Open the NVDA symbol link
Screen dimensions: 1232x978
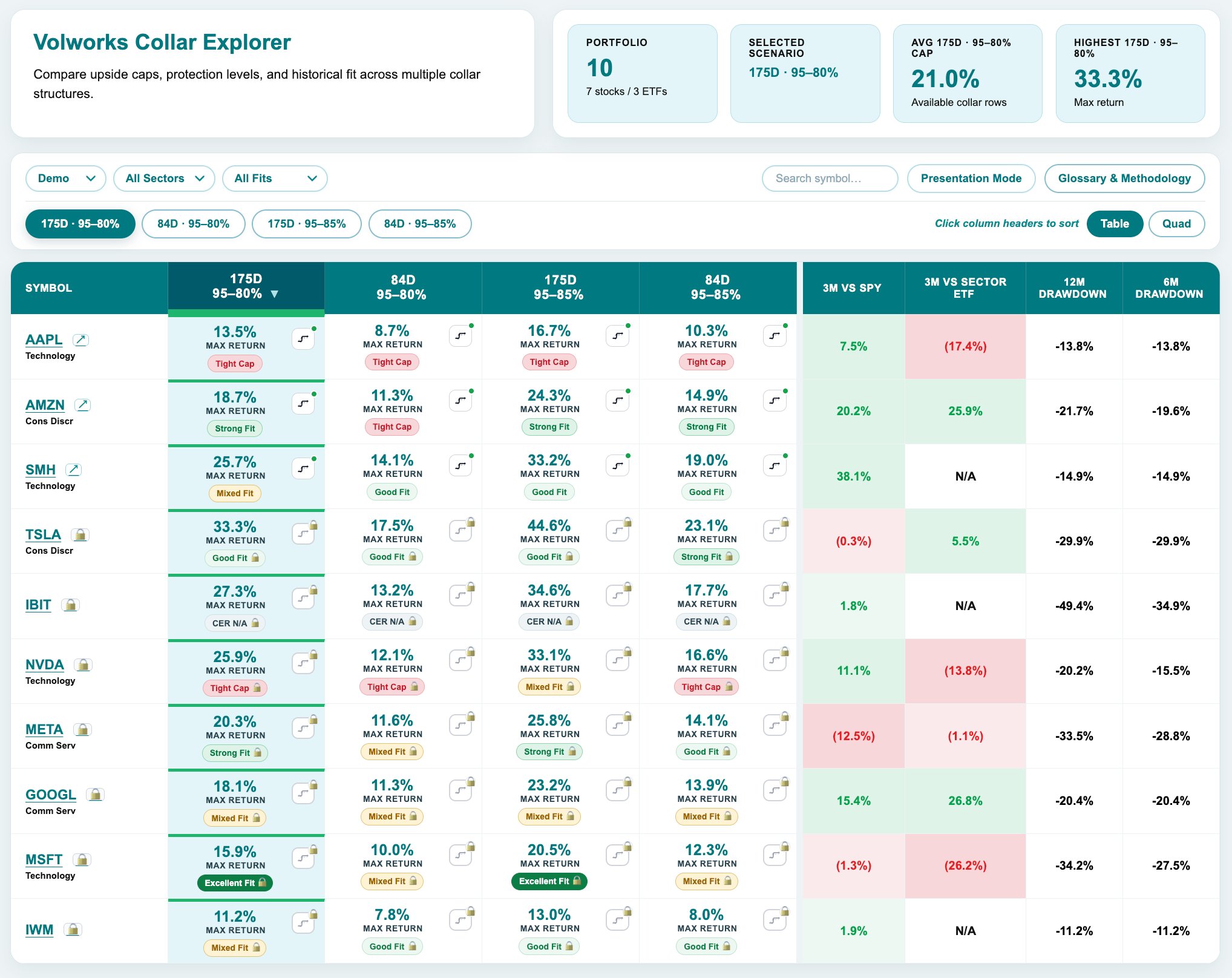(x=45, y=665)
